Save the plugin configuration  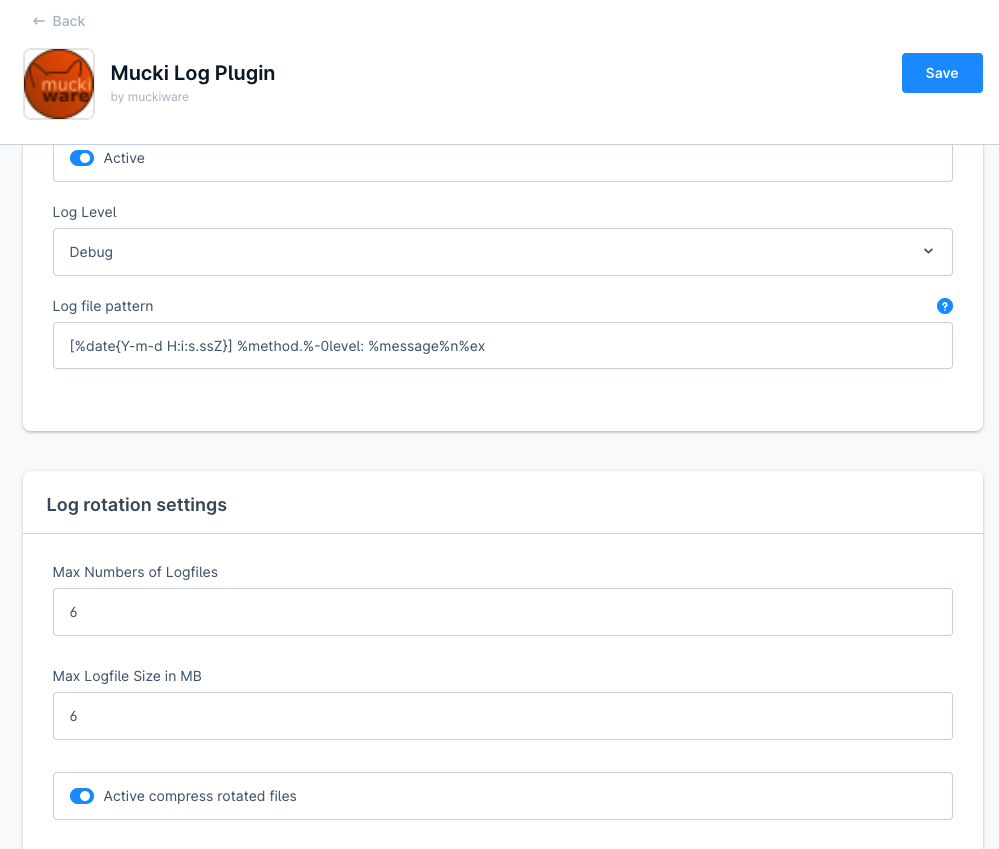click(941, 73)
